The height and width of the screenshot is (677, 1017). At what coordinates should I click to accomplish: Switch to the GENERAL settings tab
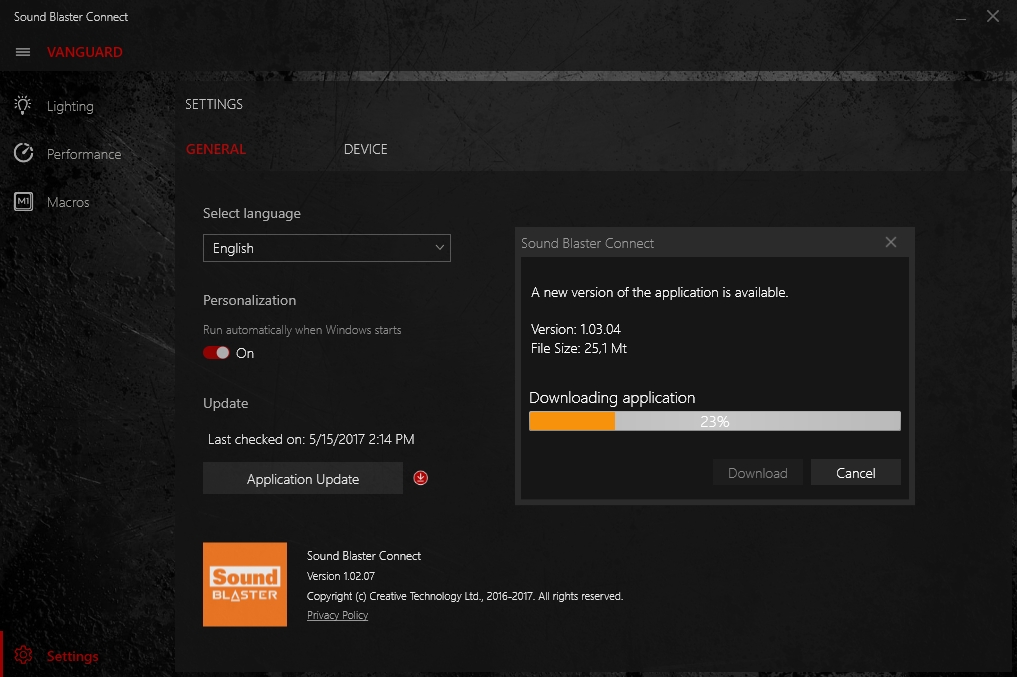(x=216, y=149)
